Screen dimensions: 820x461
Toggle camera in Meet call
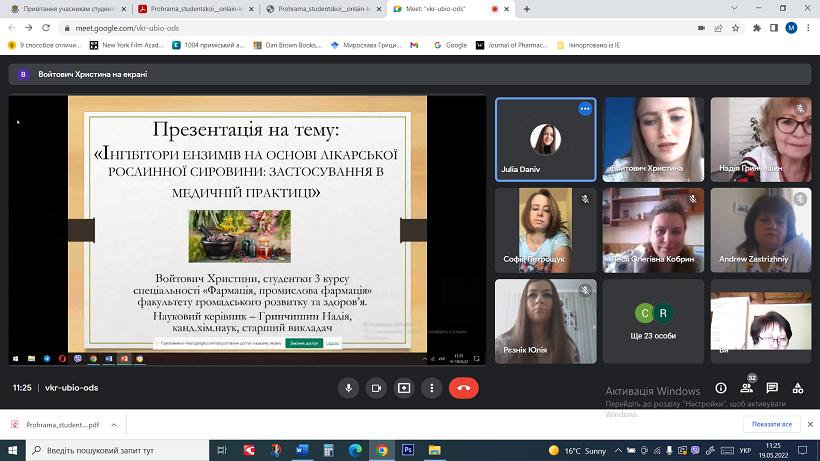click(x=376, y=388)
